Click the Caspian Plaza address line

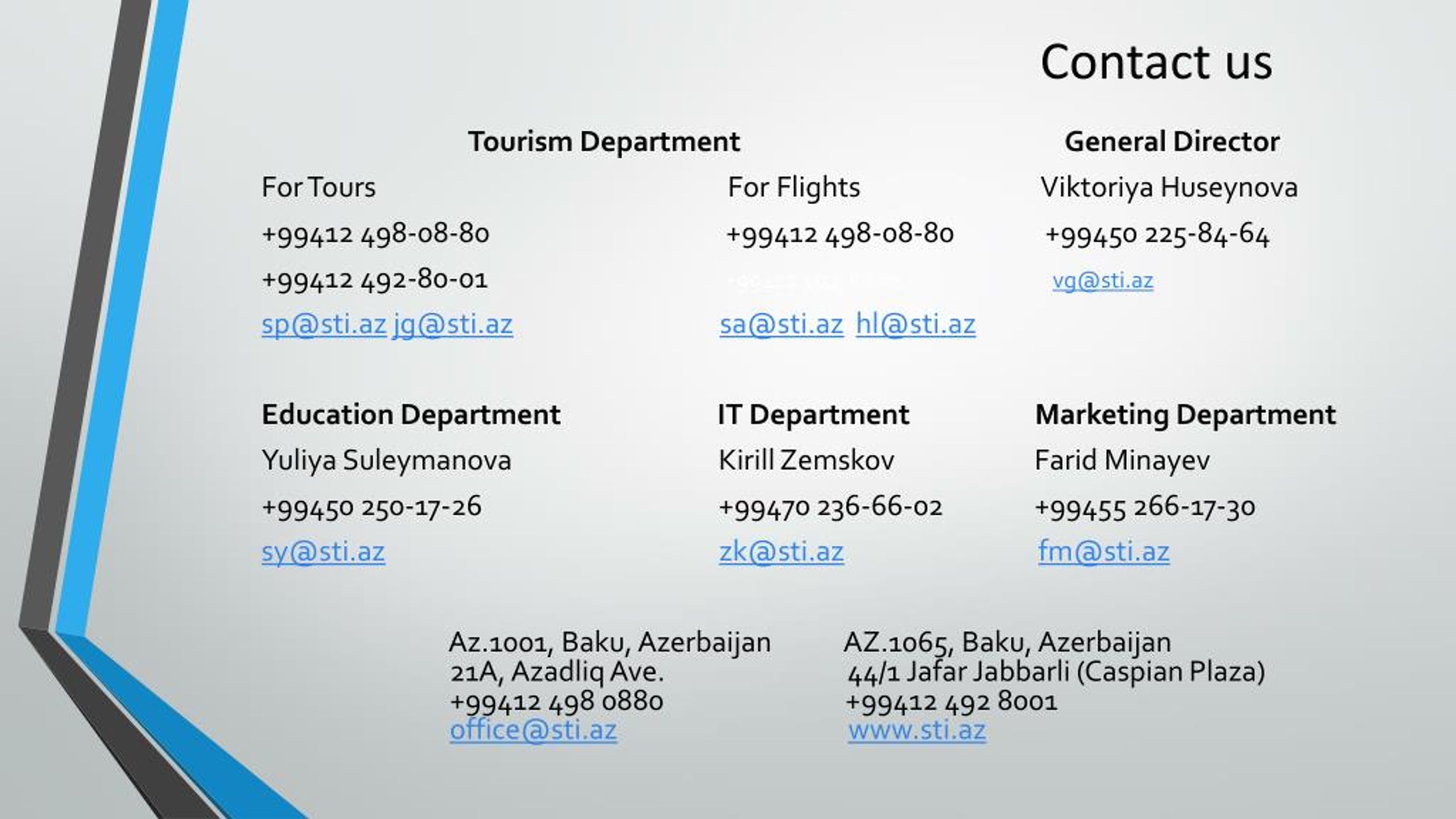pyautogui.click(x=1056, y=672)
